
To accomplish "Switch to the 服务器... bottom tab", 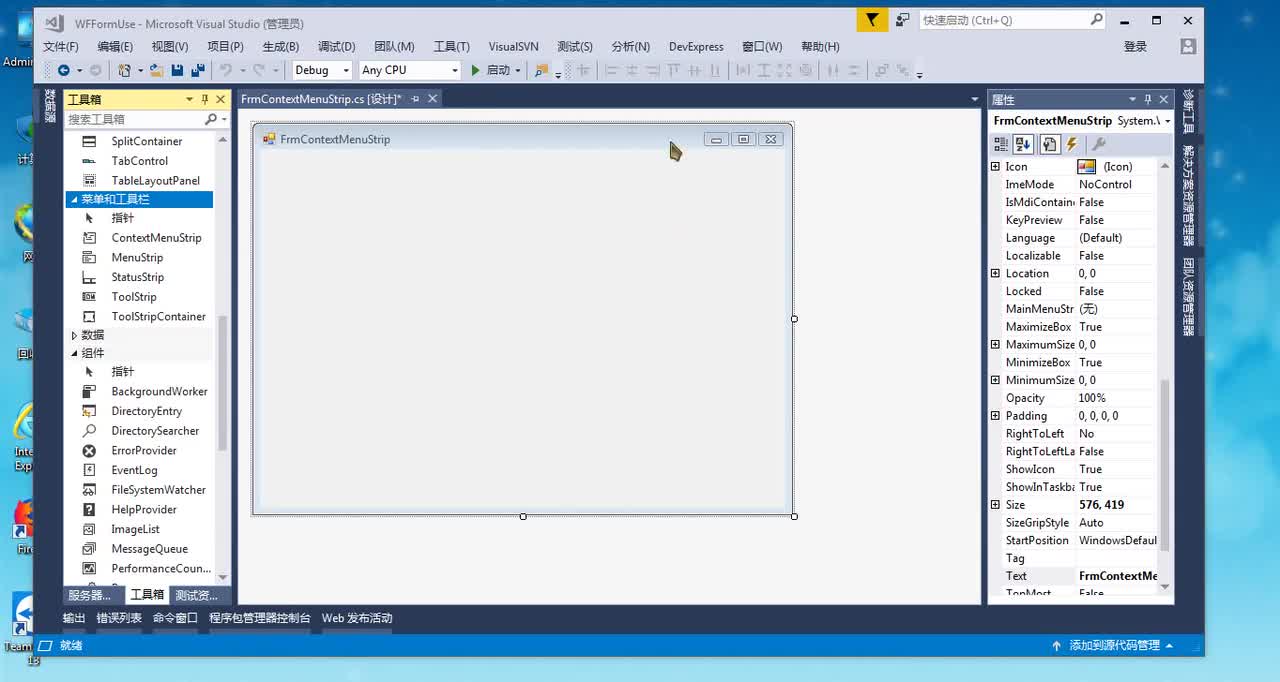I will (90, 595).
